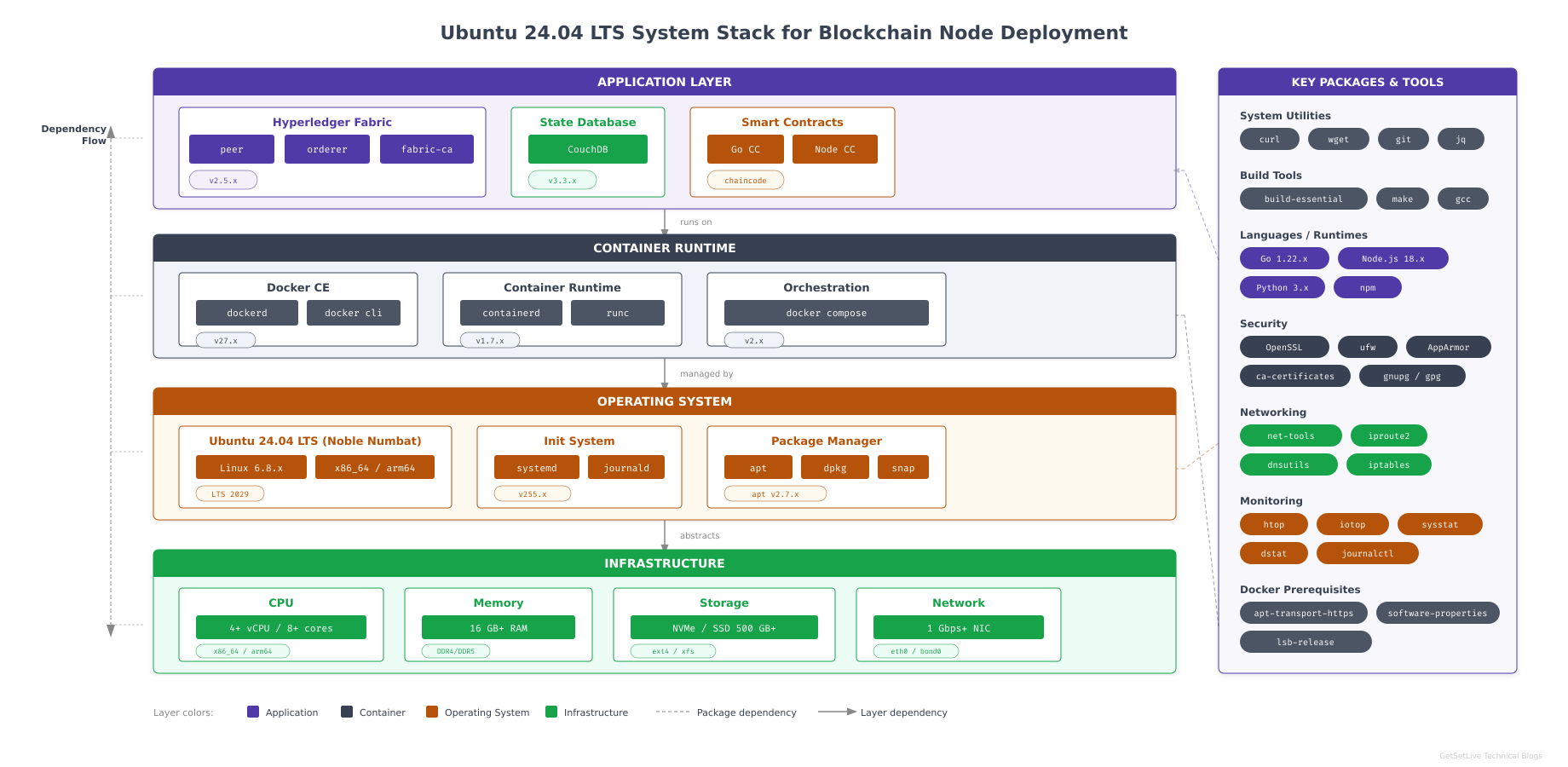Select OpenSSL in the Security section
The width and height of the screenshot is (1568, 767).
pos(1284,346)
